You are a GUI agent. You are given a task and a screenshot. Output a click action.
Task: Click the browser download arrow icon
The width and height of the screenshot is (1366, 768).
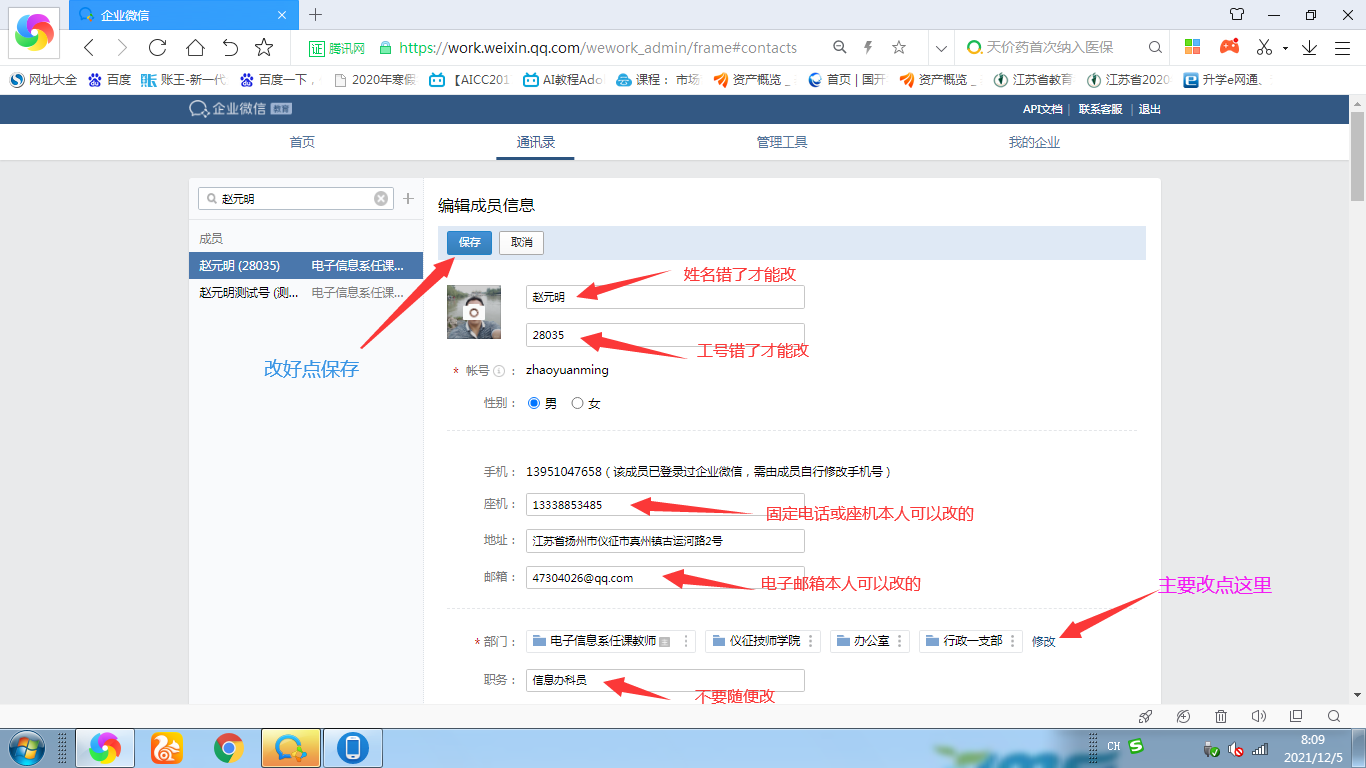tap(1309, 47)
